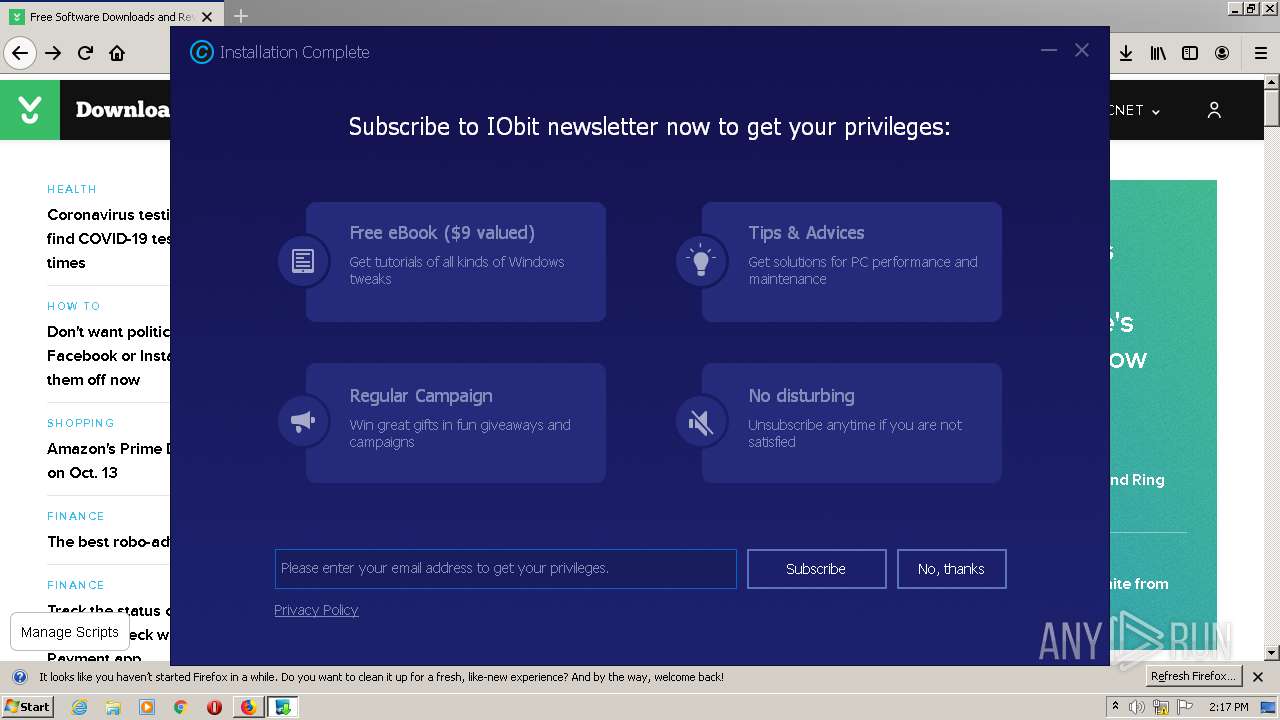This screenshot has height=720, width=1280.
Task: Open Windows Media Player on taskbar
Action: pos(147,707)
